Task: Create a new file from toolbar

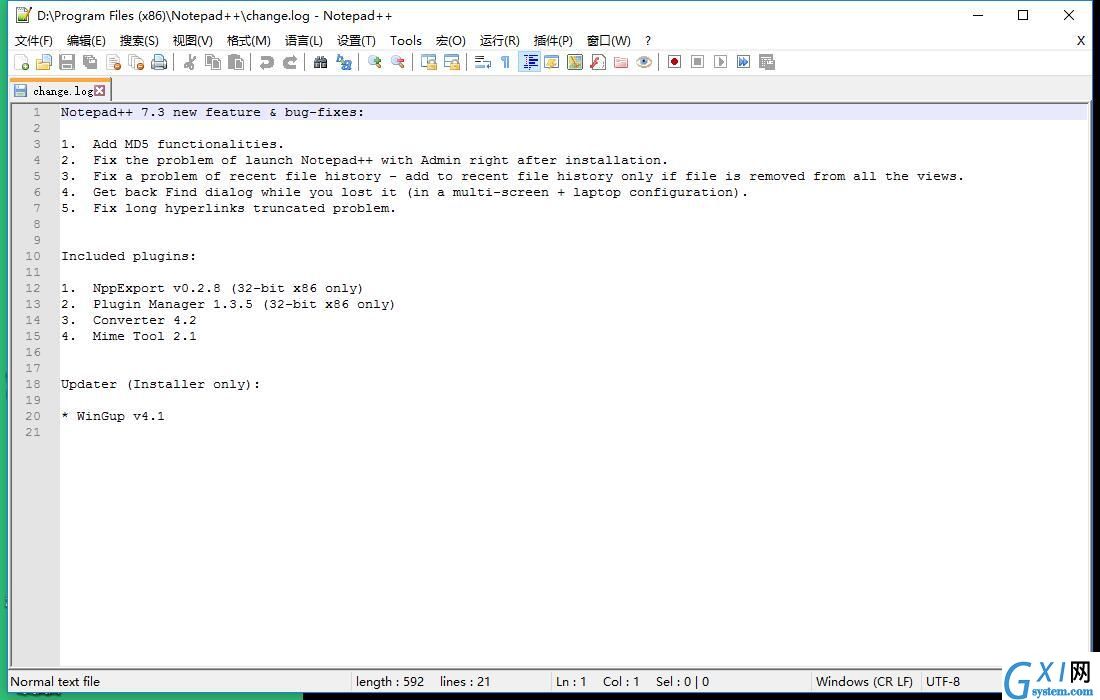Action: [x=21, y=62]
